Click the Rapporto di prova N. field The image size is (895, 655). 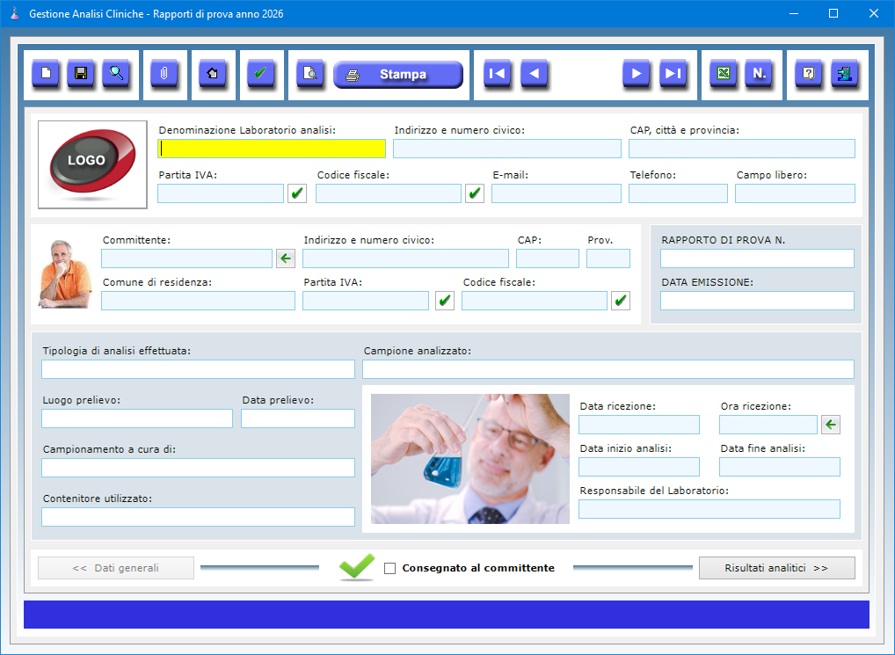tap(757, 258)
